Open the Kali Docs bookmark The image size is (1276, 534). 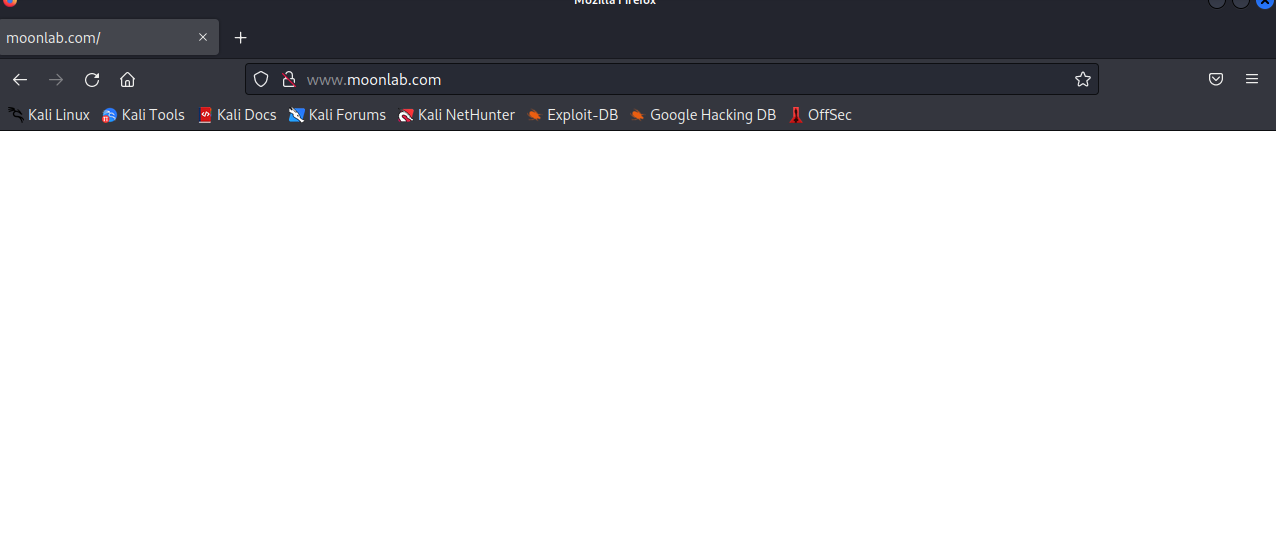coord(237,115)
